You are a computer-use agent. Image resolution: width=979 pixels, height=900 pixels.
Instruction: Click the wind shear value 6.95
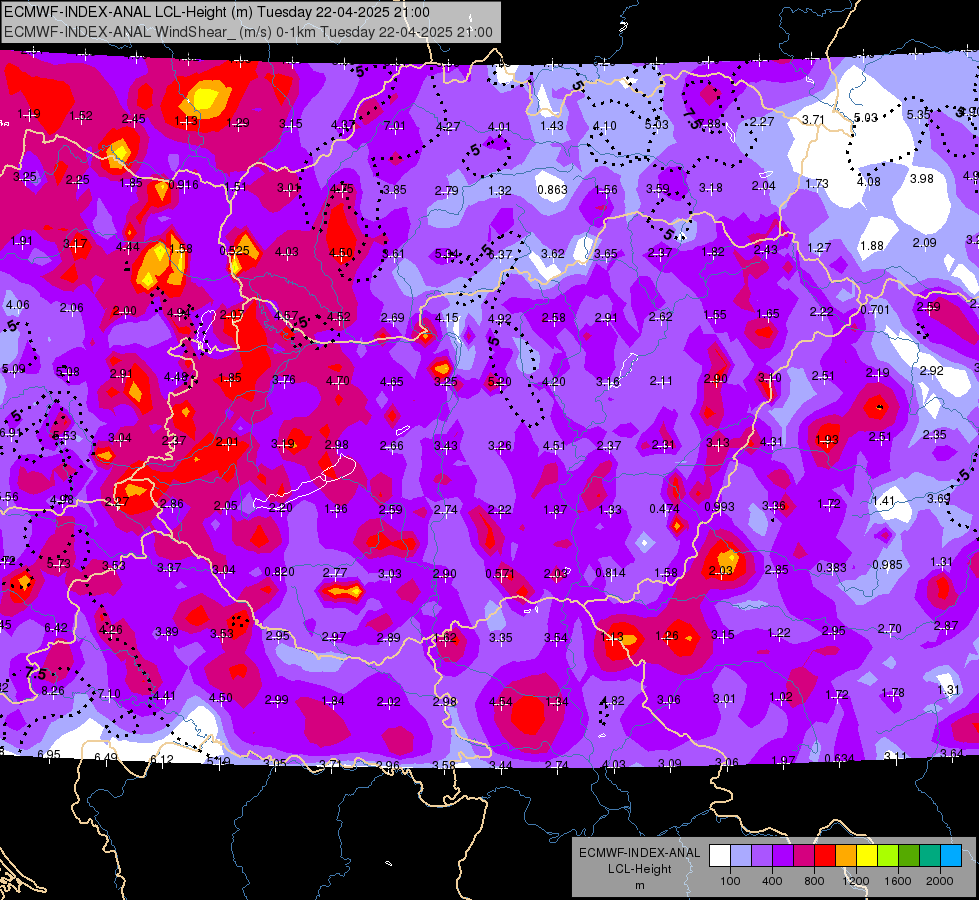pos(49,754)
